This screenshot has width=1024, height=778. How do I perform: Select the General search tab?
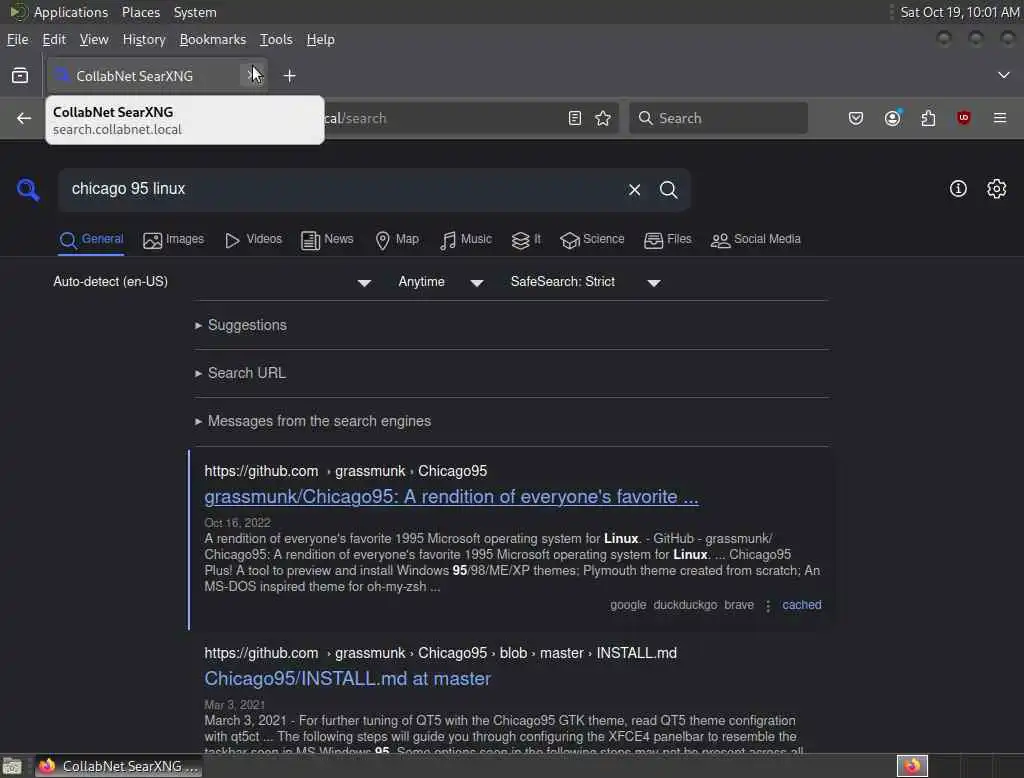tap(91, 240)
